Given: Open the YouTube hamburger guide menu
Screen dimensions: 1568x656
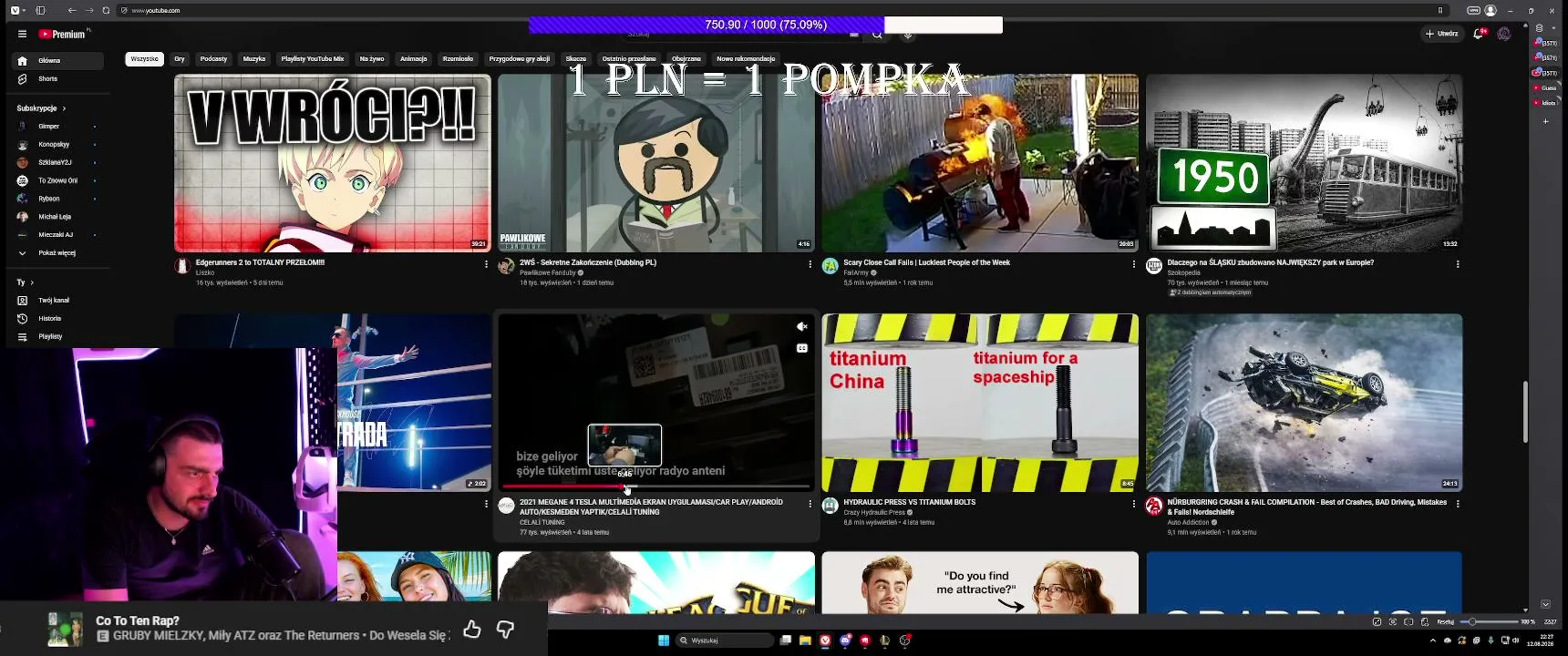Looking at the screenshot, I should tap(22, 34).
